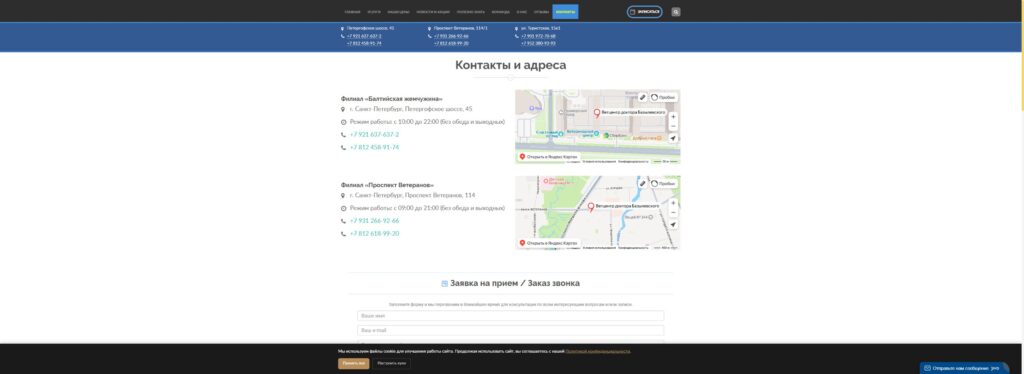Zoom out on the first map

(673, 126)
